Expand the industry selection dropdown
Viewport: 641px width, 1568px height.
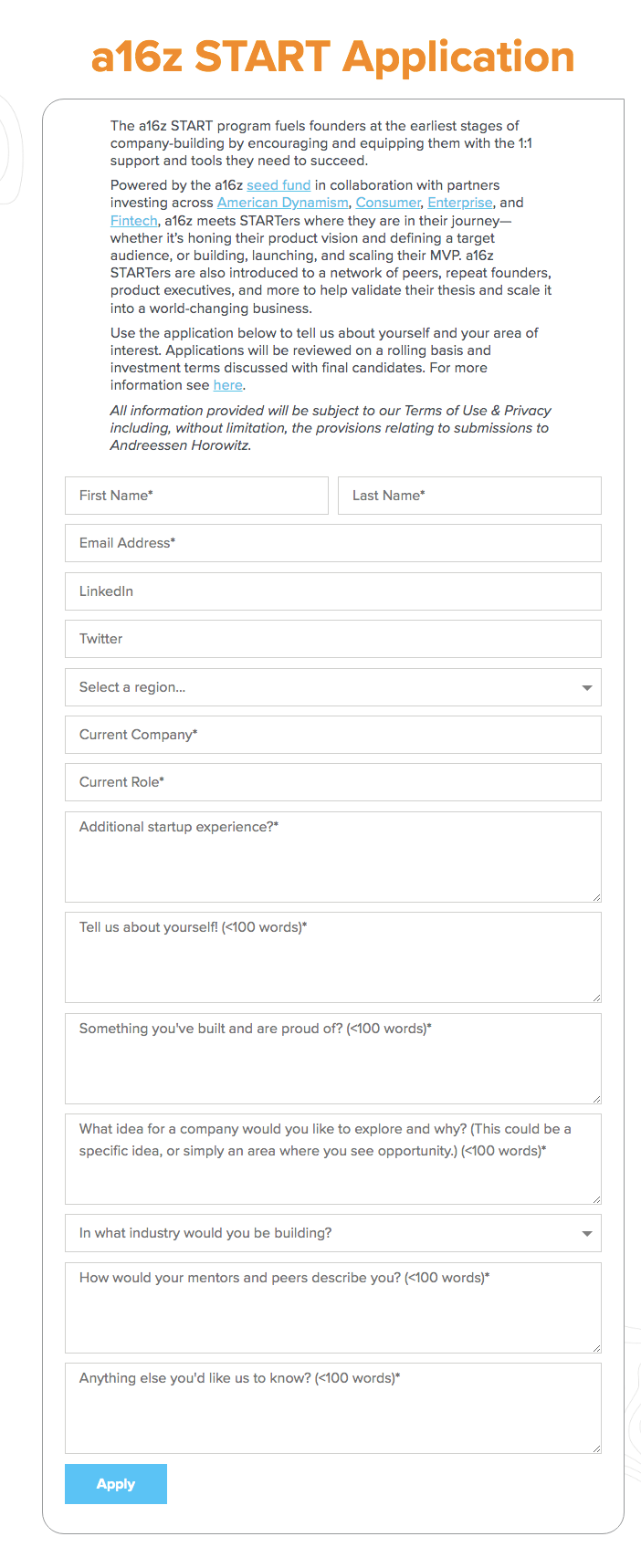pyautogui.click(x=333, y=1233)
